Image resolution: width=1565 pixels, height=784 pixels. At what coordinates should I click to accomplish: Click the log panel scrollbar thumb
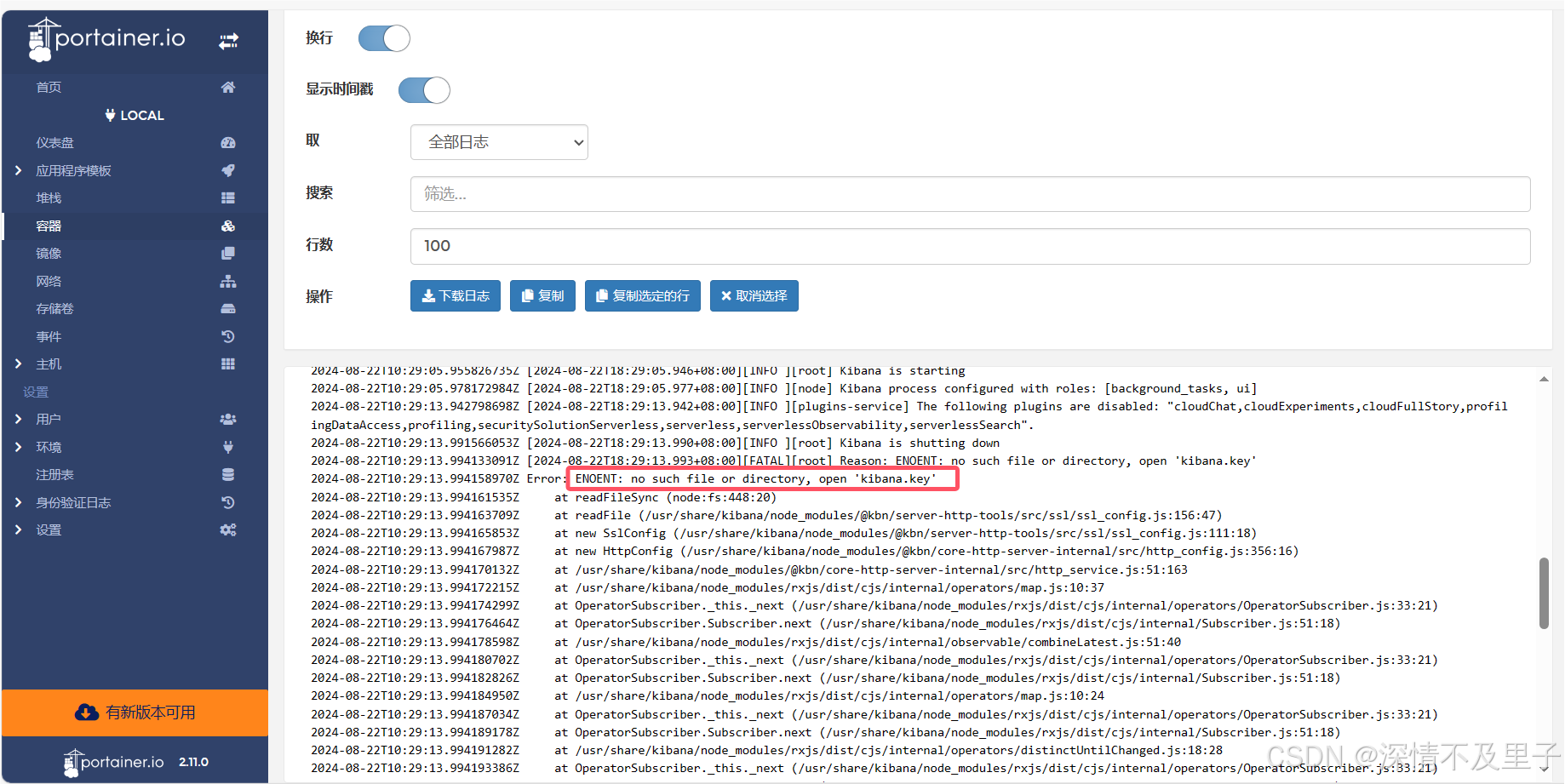click(1544, 593)
